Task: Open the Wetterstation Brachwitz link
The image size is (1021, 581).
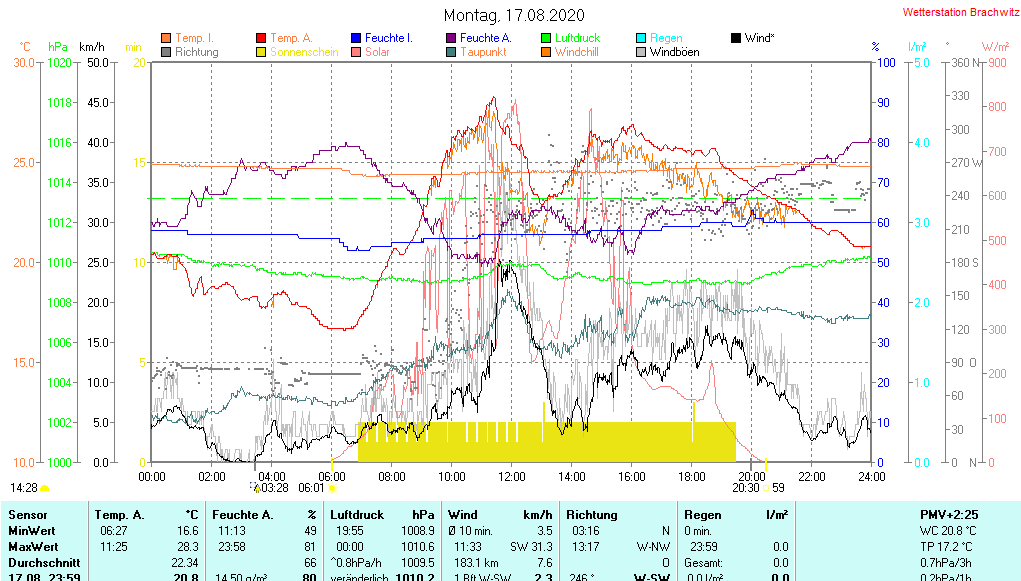Action: tap(954, 13)
